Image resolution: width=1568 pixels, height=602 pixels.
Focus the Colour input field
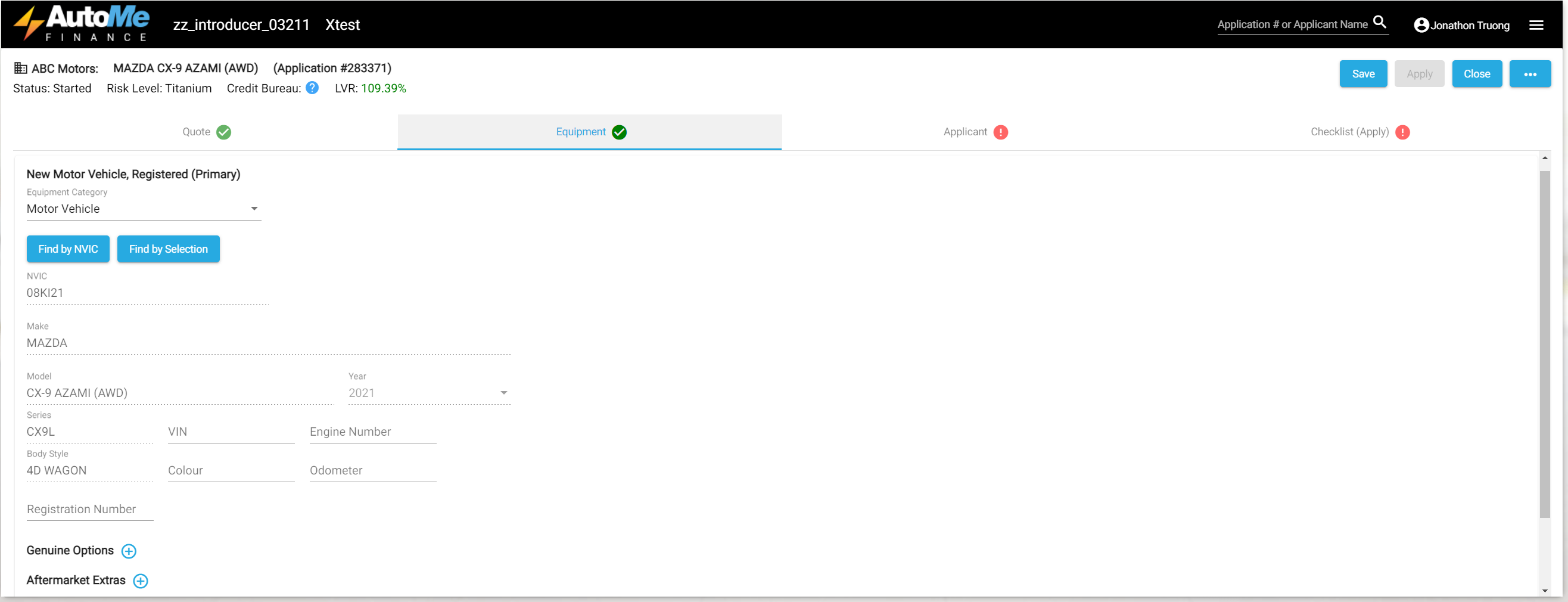[231, 470]
